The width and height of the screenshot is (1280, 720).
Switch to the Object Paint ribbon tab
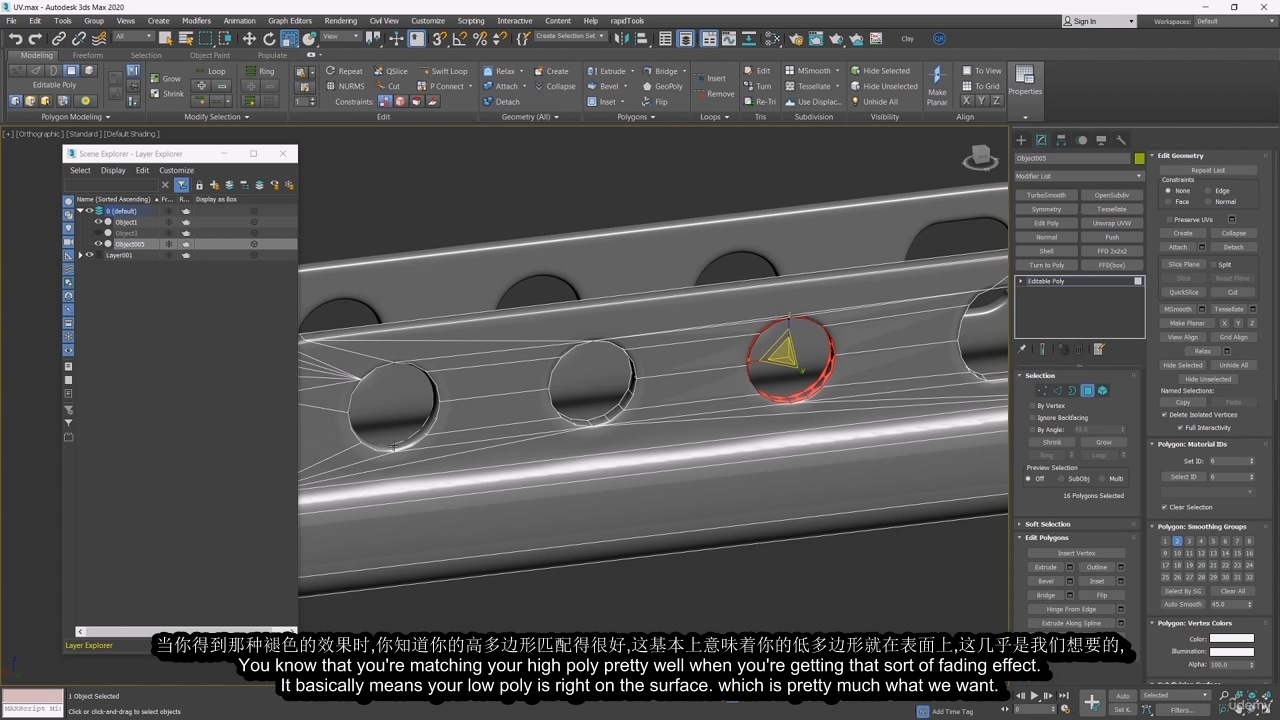(x=209, y=56)
